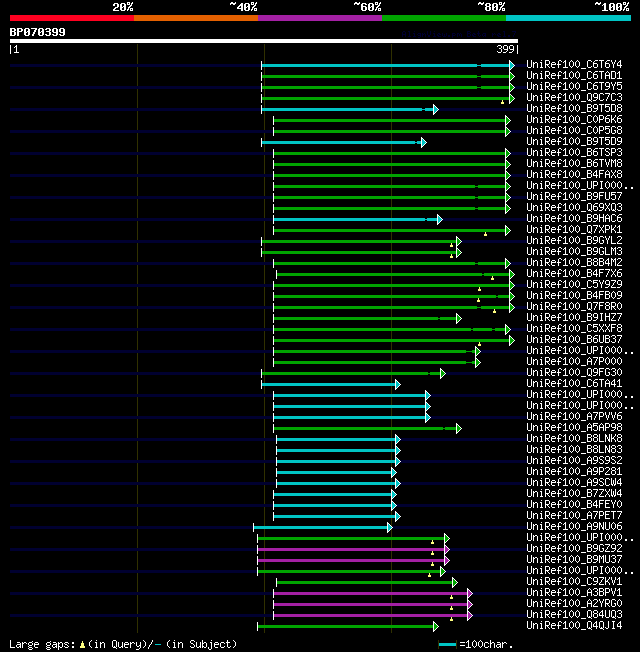
Task: Select the UniRef100_C5XXF8 hit name
Action: (574, 328)
